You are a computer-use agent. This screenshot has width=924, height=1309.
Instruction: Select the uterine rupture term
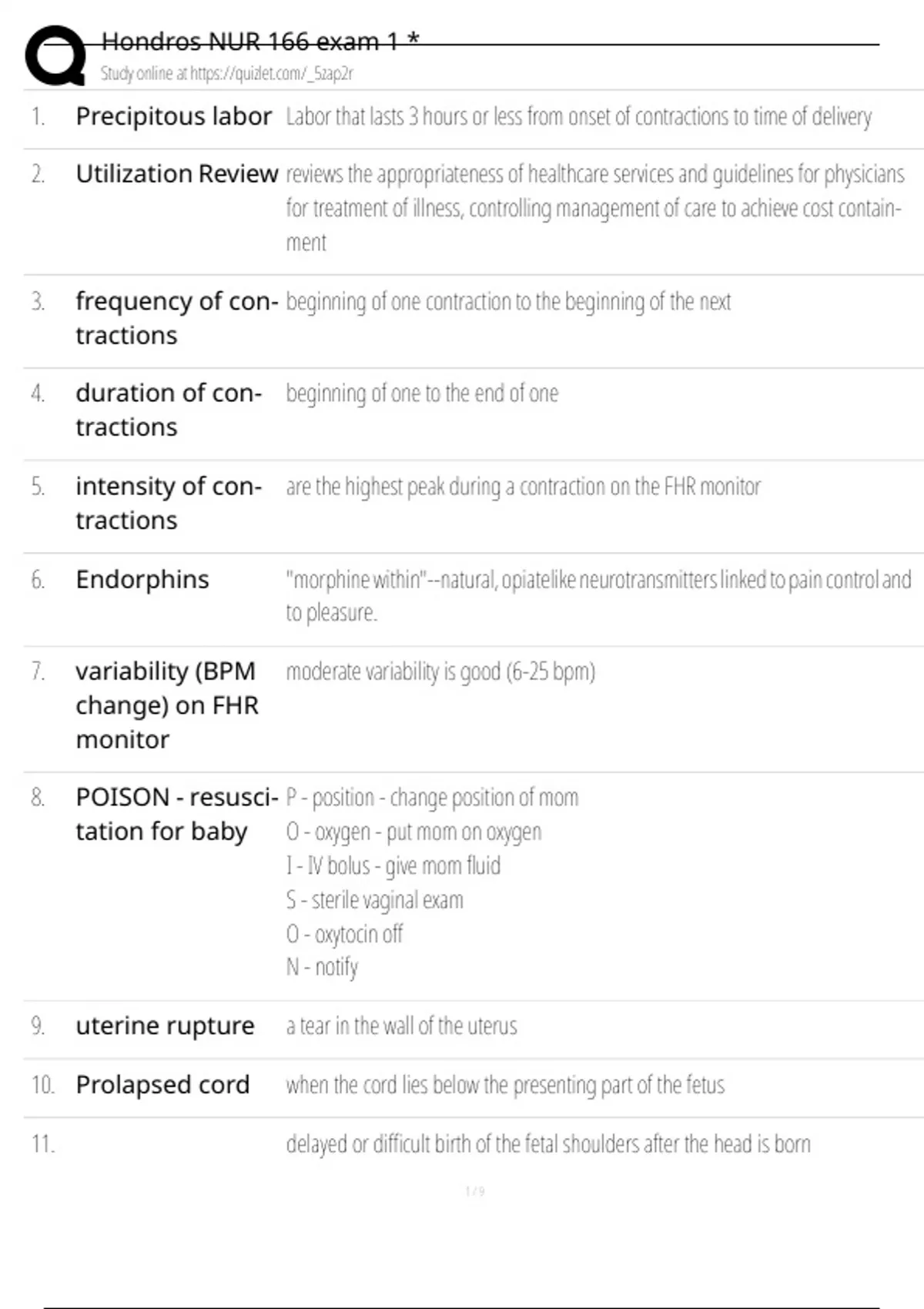(165, 1026)
